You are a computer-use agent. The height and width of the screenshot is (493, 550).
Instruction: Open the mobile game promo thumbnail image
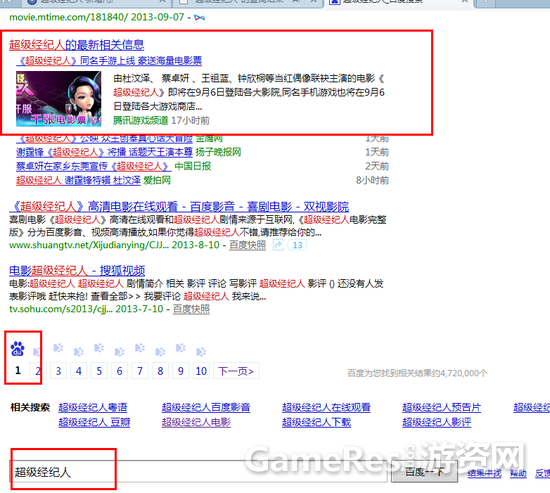coord(59,99)
